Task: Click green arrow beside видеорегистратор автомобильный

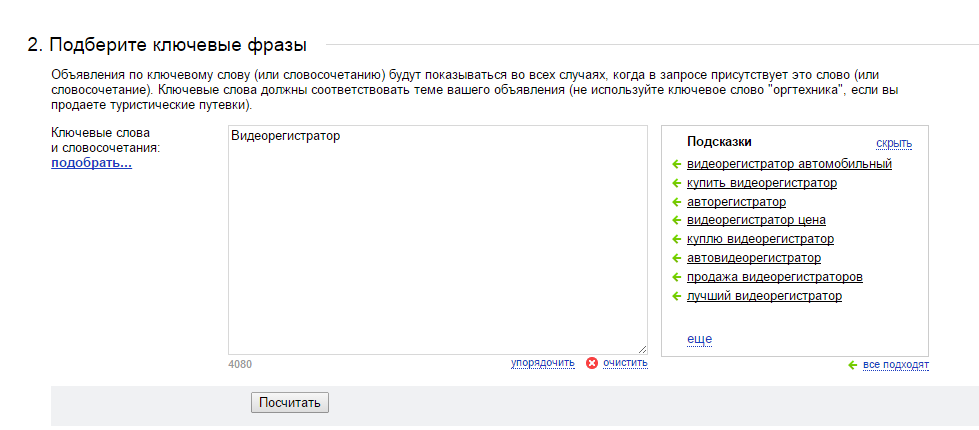Action: [676, 164]
